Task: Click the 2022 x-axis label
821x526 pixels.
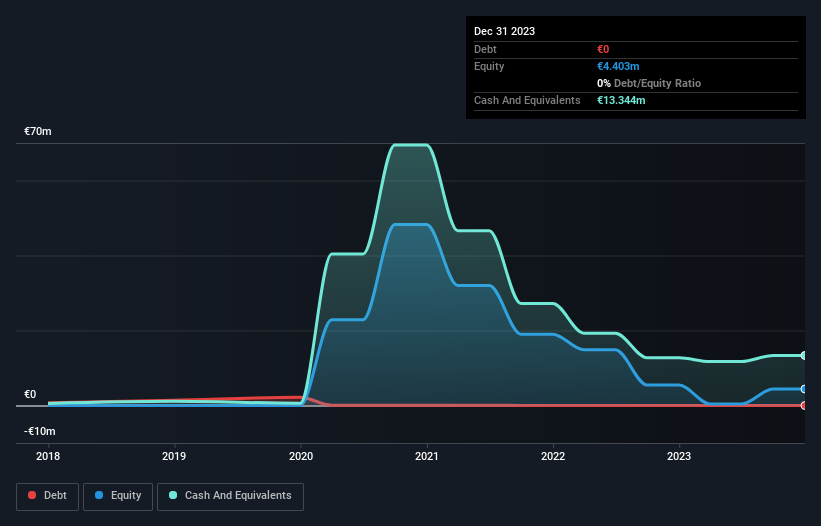Action: [553, 456]
